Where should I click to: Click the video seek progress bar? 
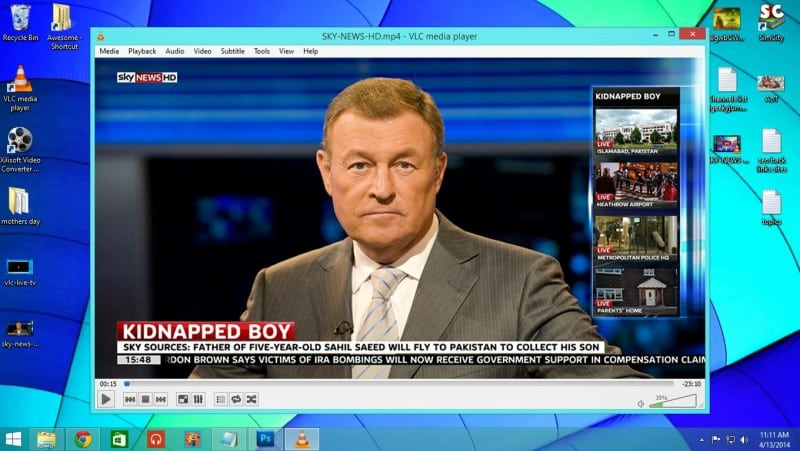tap(400, 384)
